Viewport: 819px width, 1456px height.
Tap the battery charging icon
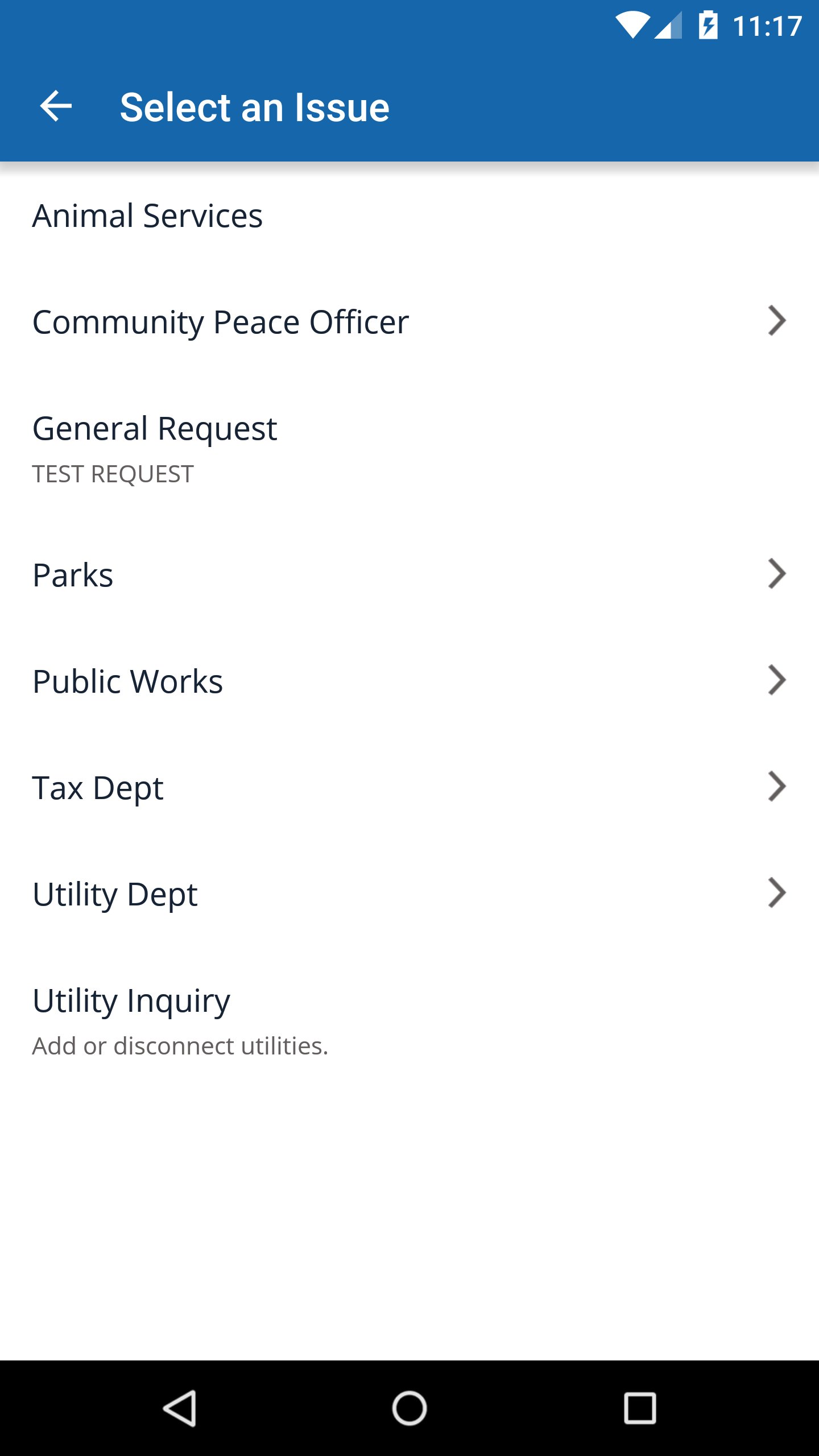click(708, 25)
